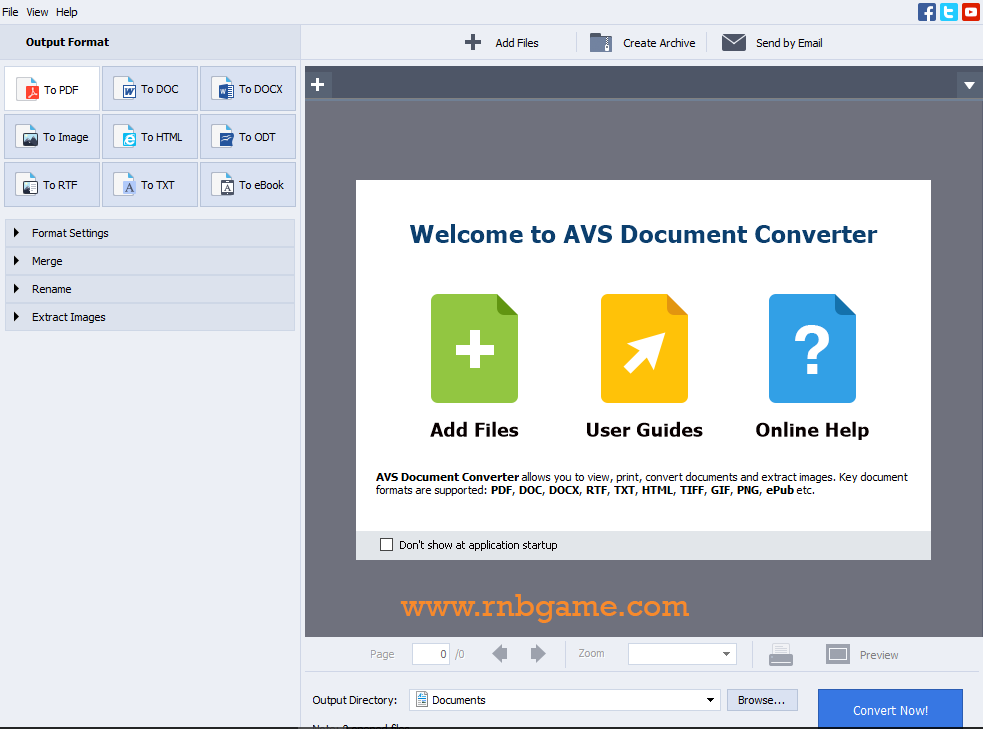Enable Don't show at application startup

386,545
